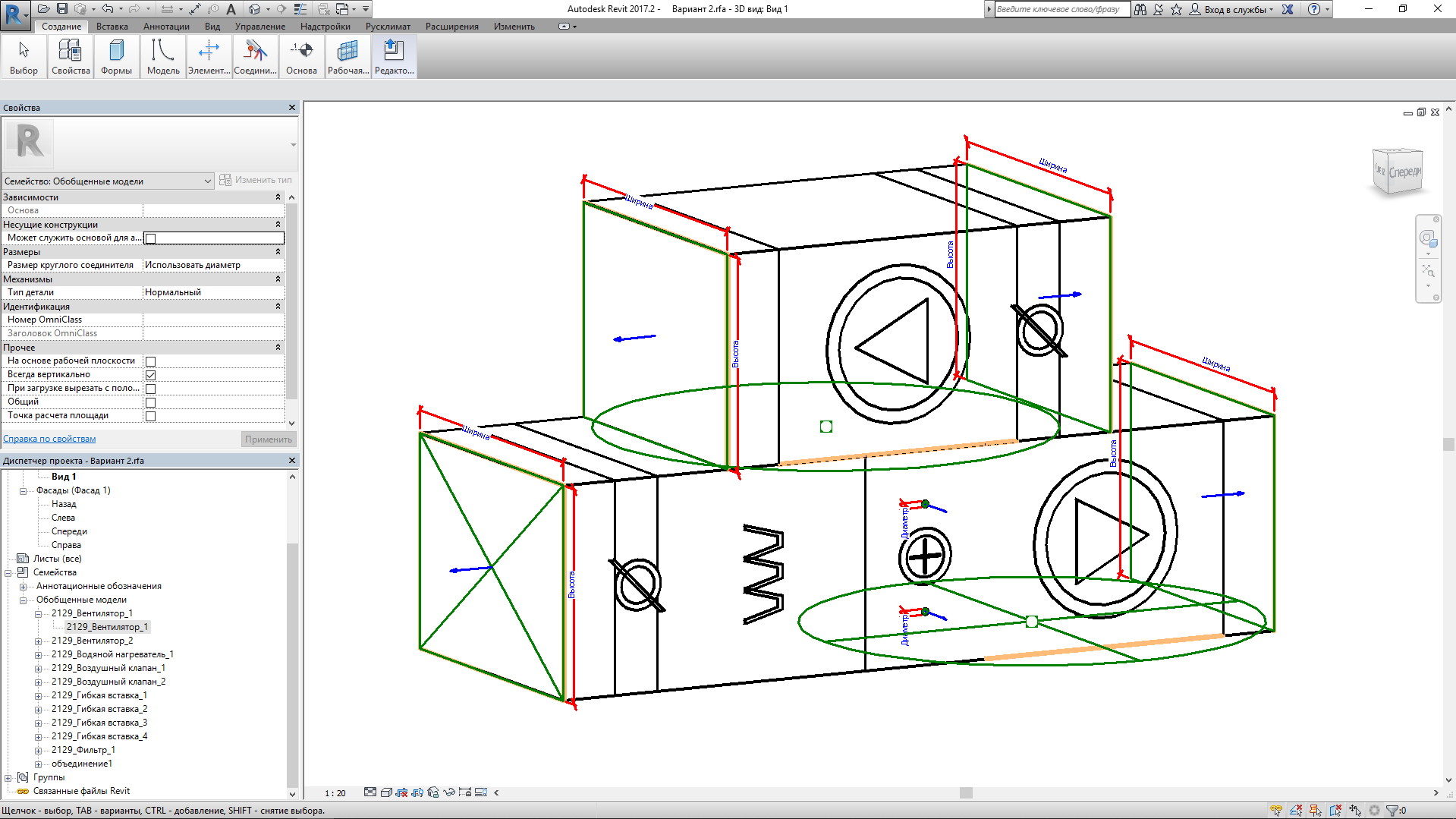This screenshot has width=1456, height=819.
Task: Check 'Может служить основой' checkbox
Action: 150,238
